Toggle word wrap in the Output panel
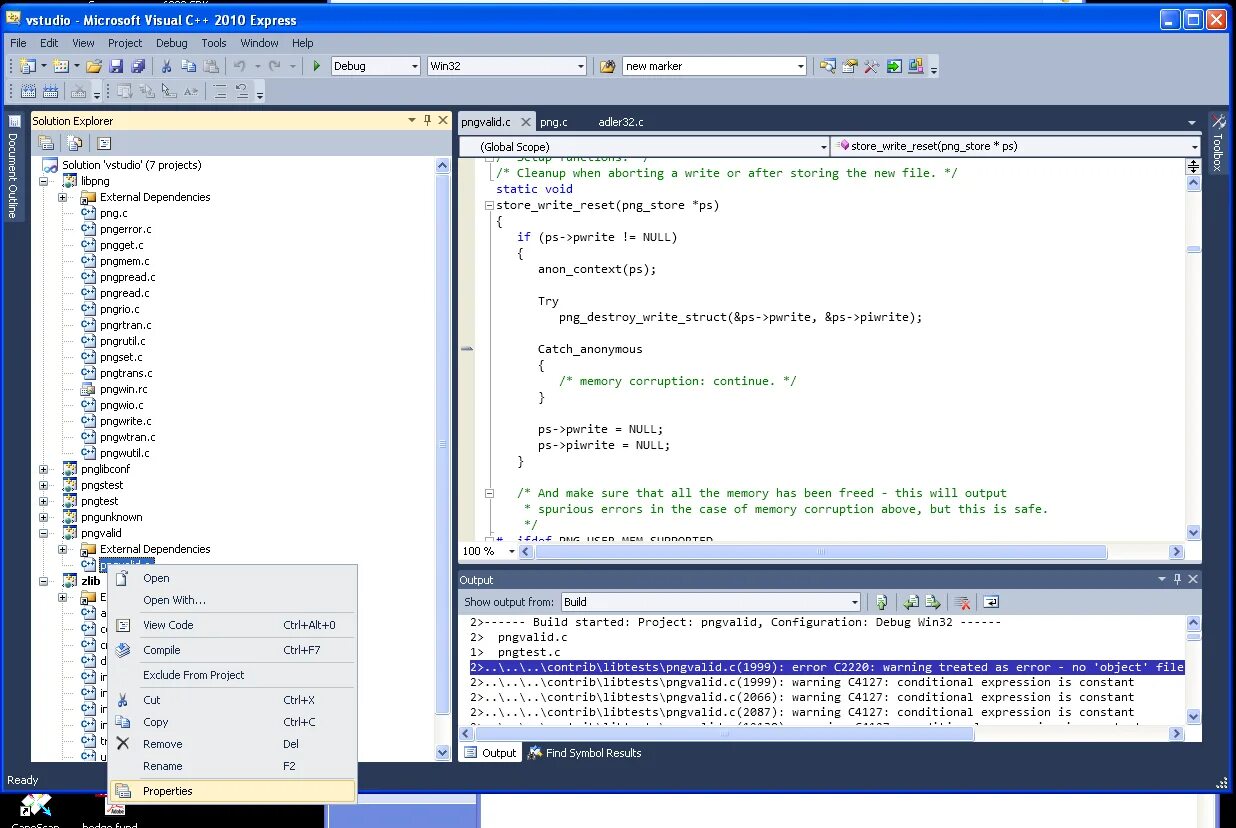Image resolution: width=1236 pixels, height=828 pixels. coord(991,602)
